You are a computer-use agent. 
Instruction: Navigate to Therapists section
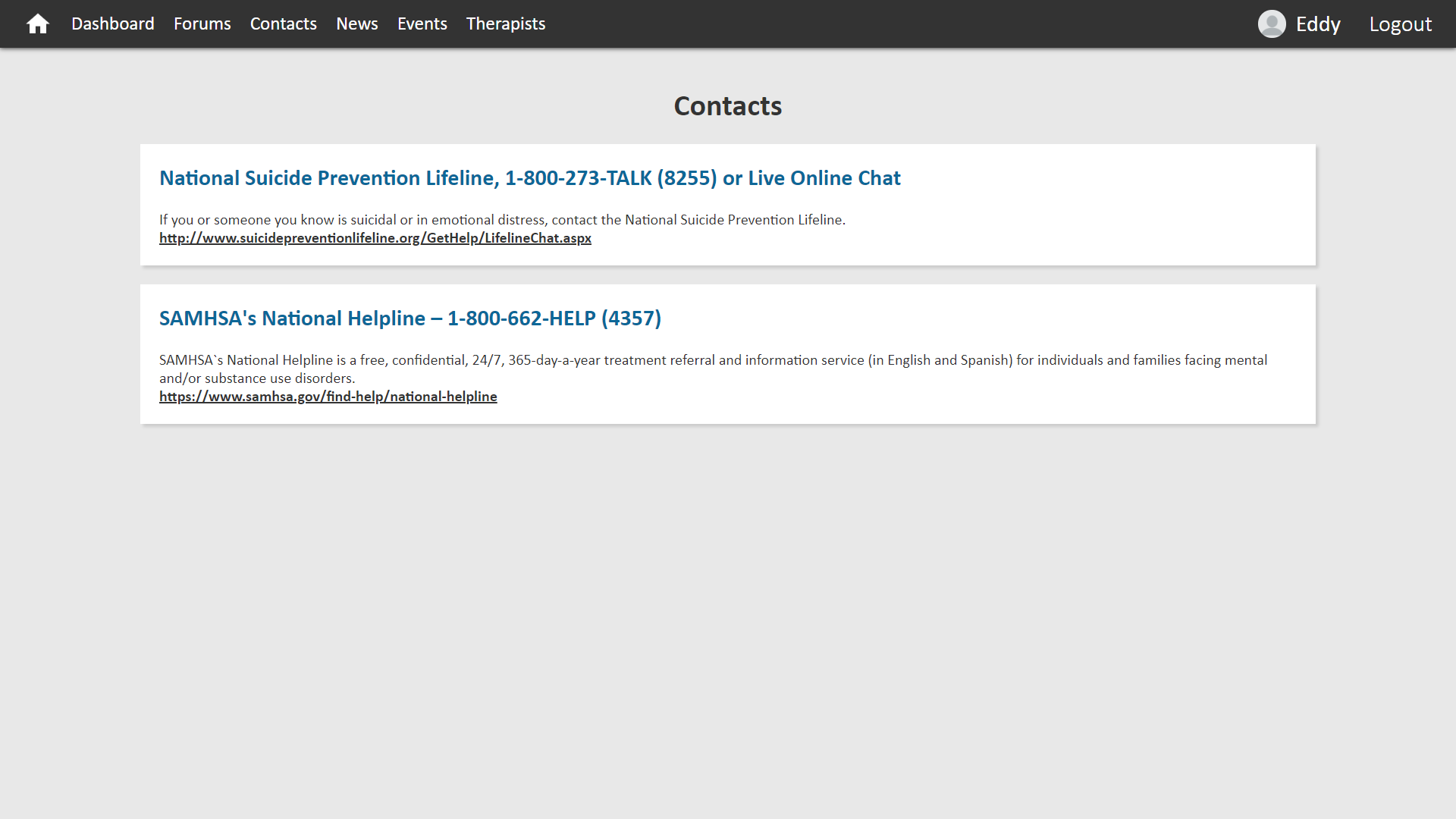click(506, 23)
